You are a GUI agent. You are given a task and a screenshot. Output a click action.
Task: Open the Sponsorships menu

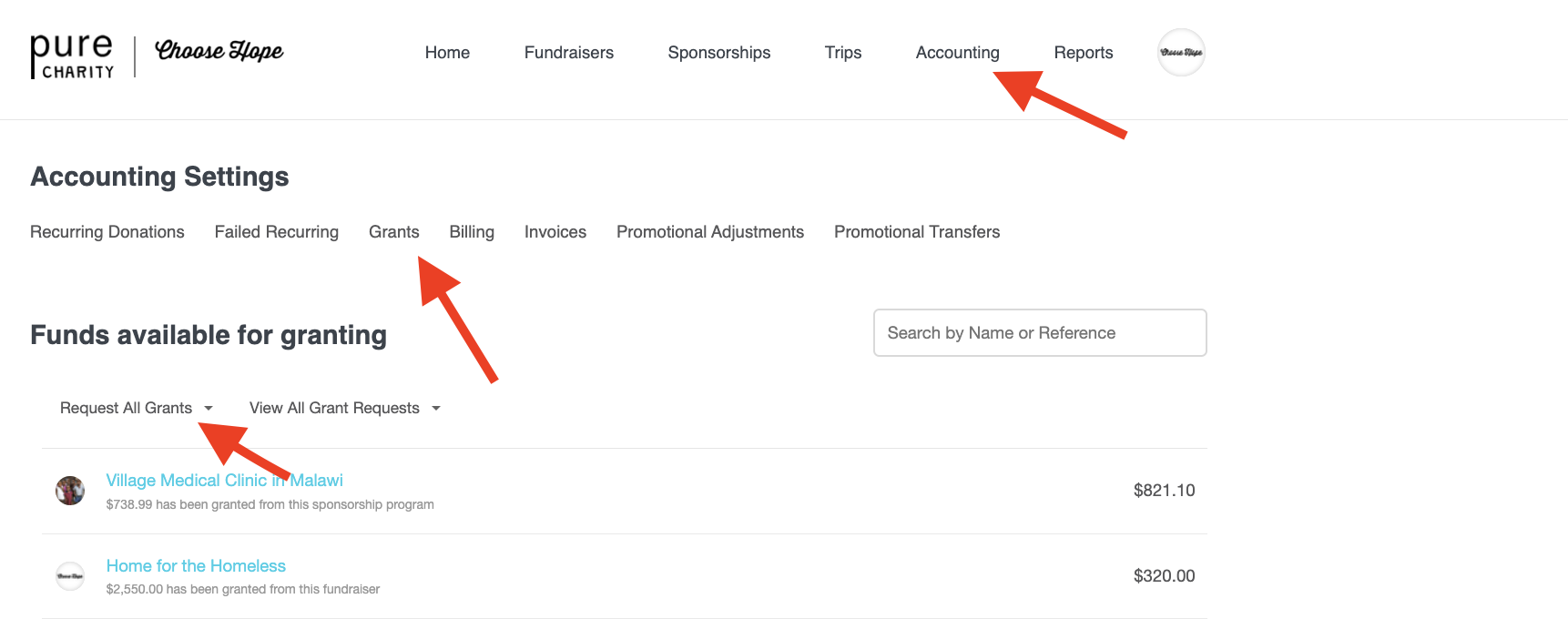point(718,53)
